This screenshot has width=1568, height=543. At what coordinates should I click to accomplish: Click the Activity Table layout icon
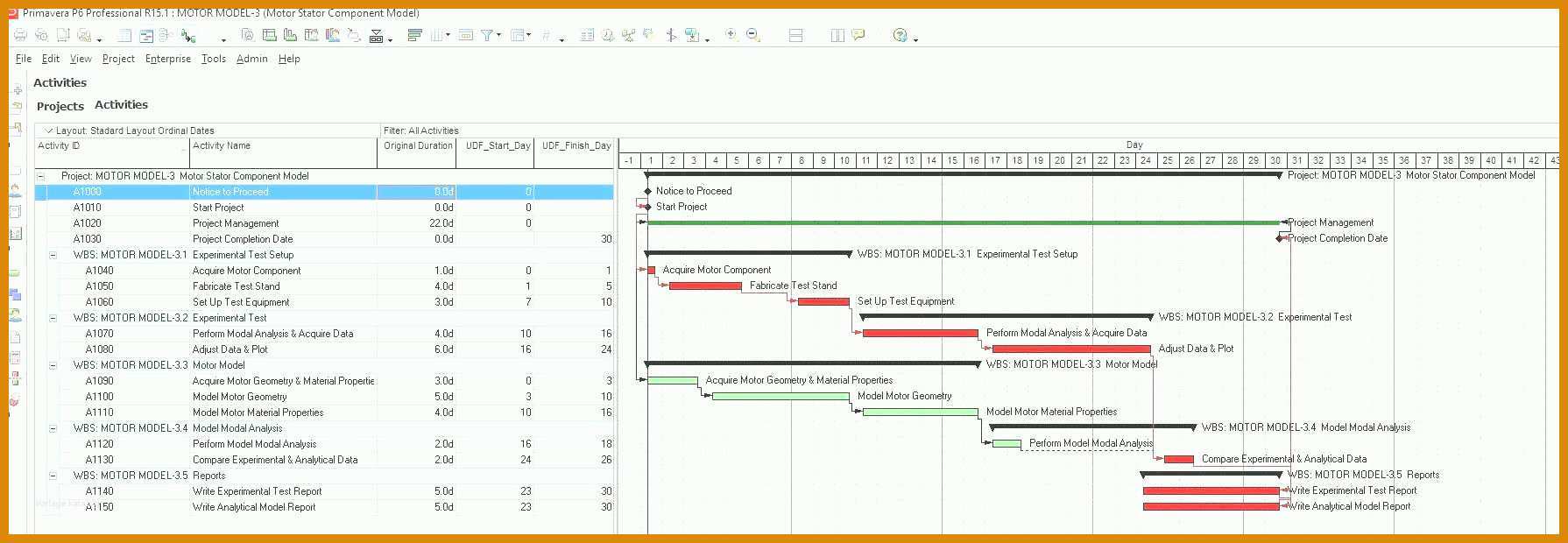(124, 35)
